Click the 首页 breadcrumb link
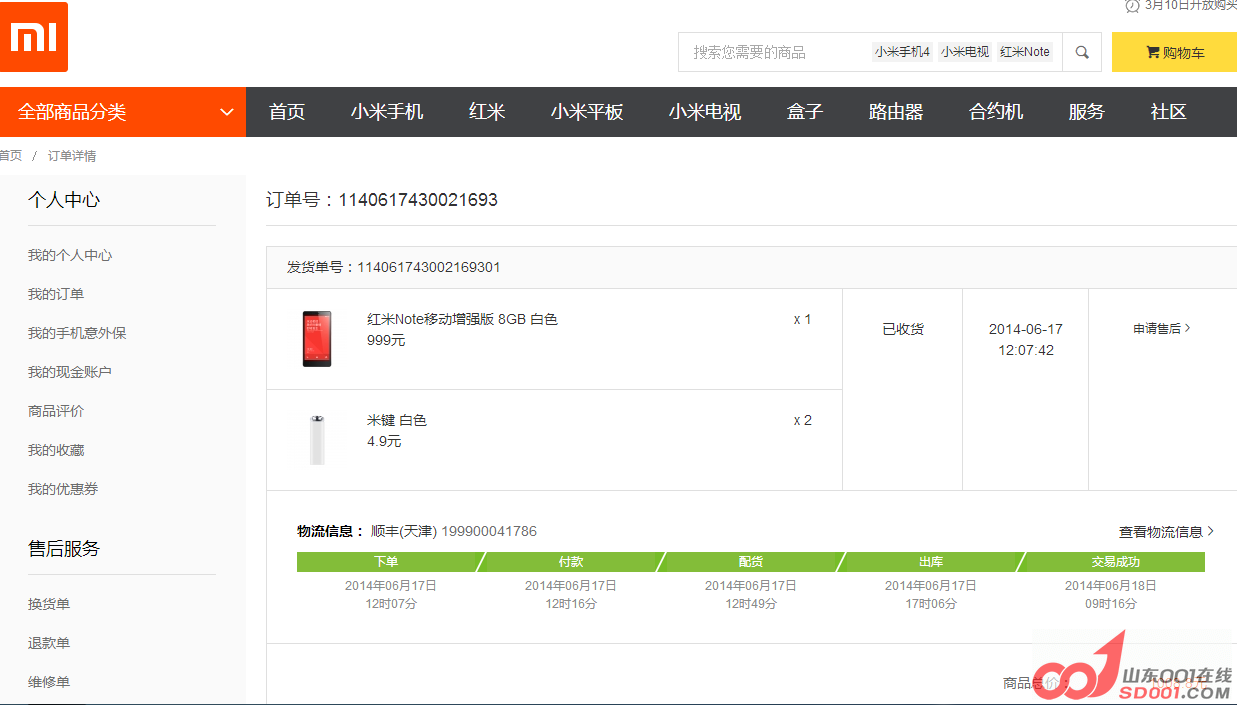This screenshot has width=1237, height=705. [x=10, y=156]
